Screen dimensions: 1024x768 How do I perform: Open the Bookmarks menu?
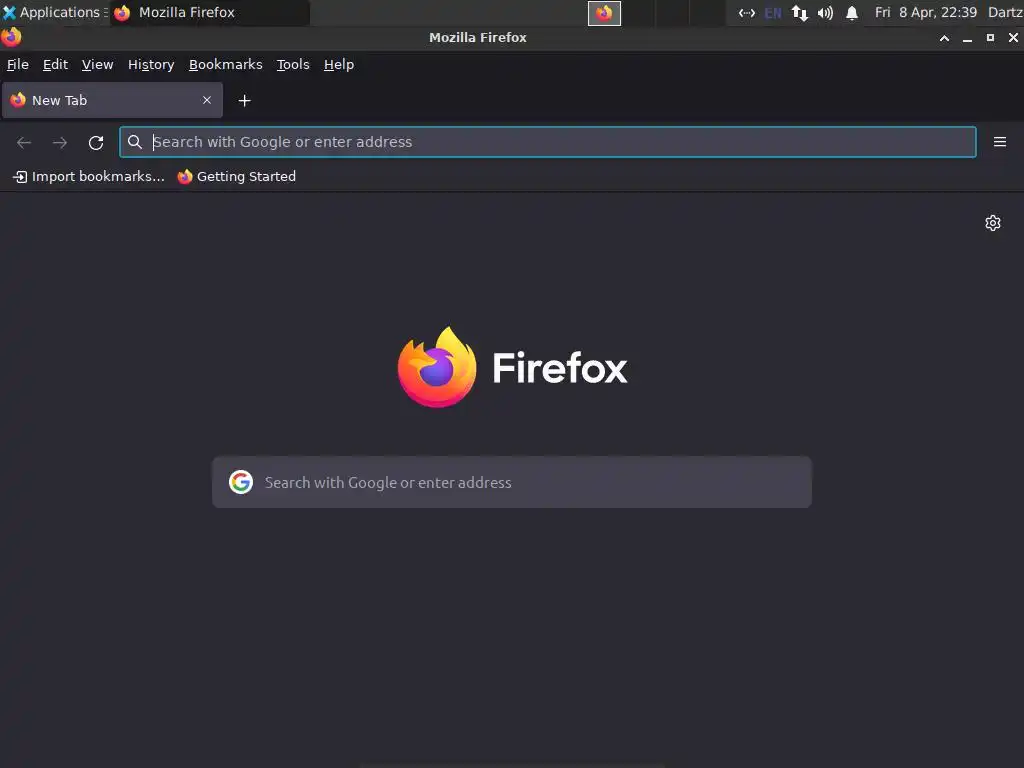point(225,65)
